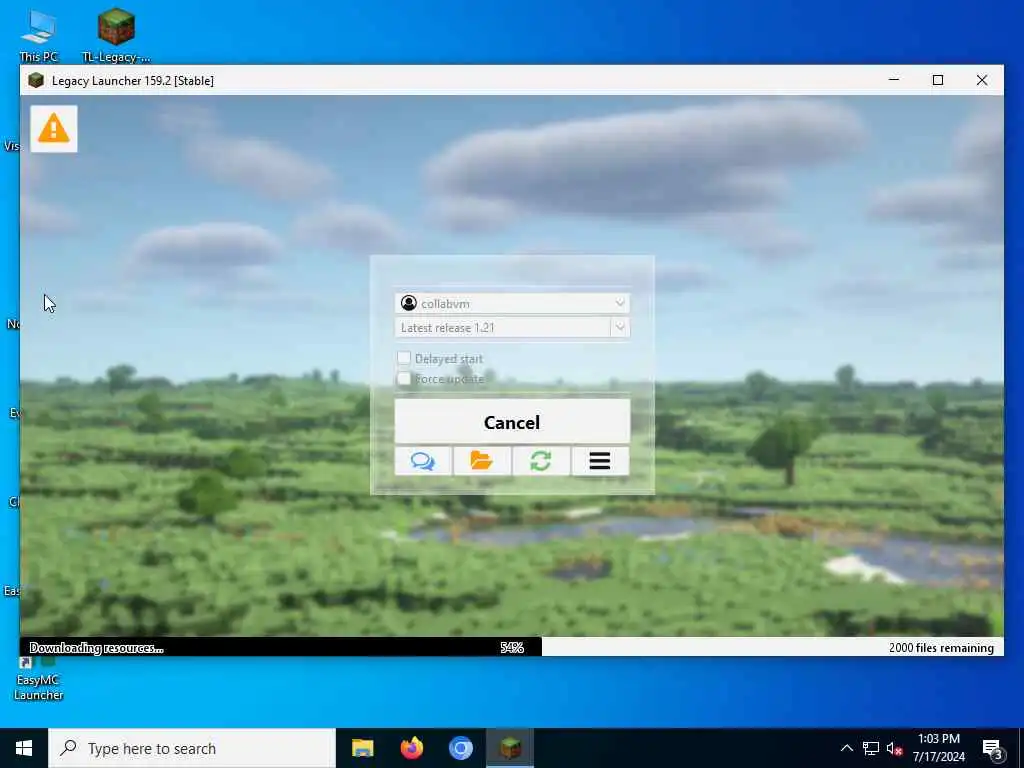Click the green refresh arrows button
Image resolution: width=1024 pixels, height=768 pixels.
click(x=541, y=461)
